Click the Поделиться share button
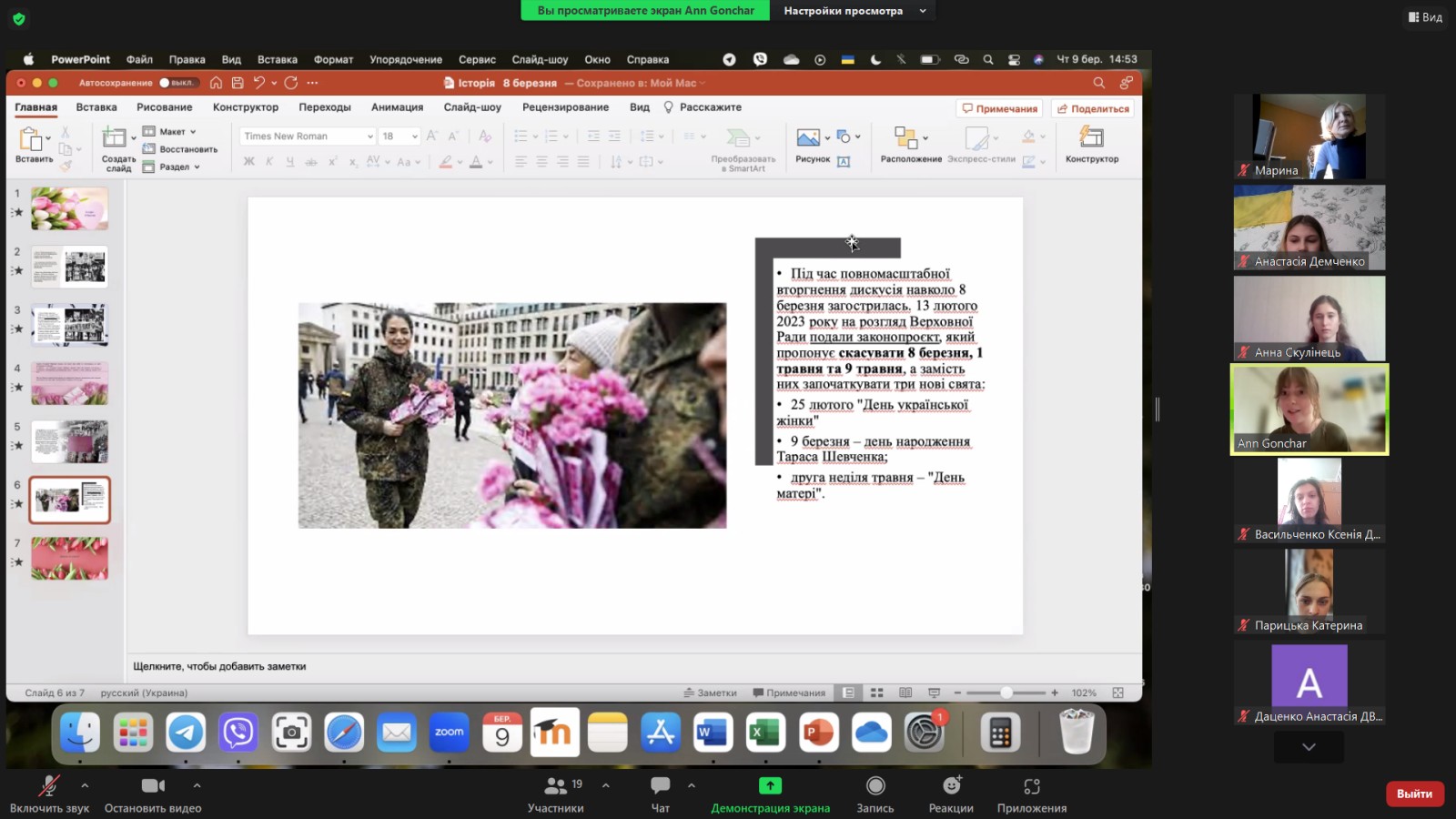This screenshot has height=819, width=1456. pos(1092,108)
